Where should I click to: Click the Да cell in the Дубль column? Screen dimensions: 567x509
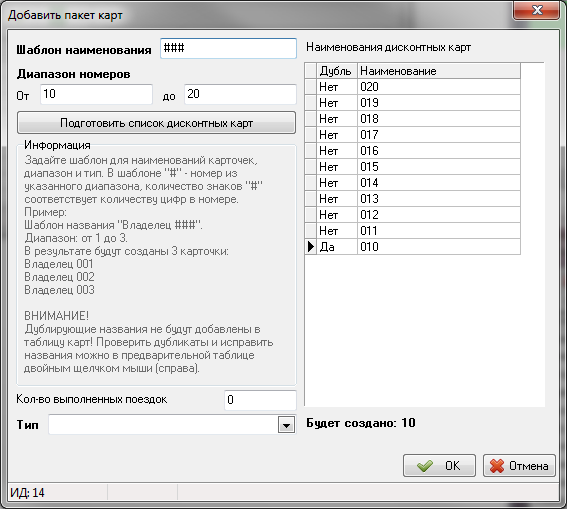coord(337,247)
